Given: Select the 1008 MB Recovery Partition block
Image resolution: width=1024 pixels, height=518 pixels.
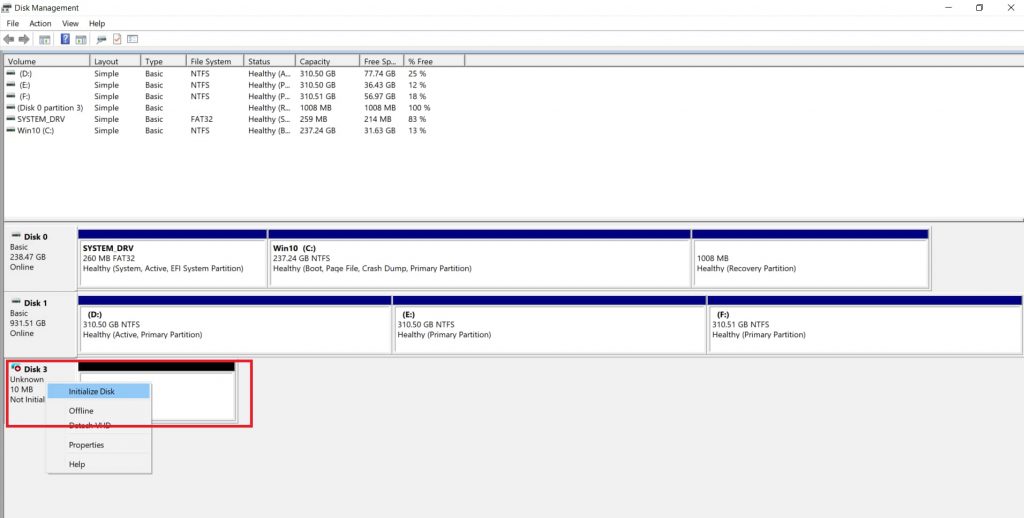Looking at the screenshot, I should [x=810, y=258].
